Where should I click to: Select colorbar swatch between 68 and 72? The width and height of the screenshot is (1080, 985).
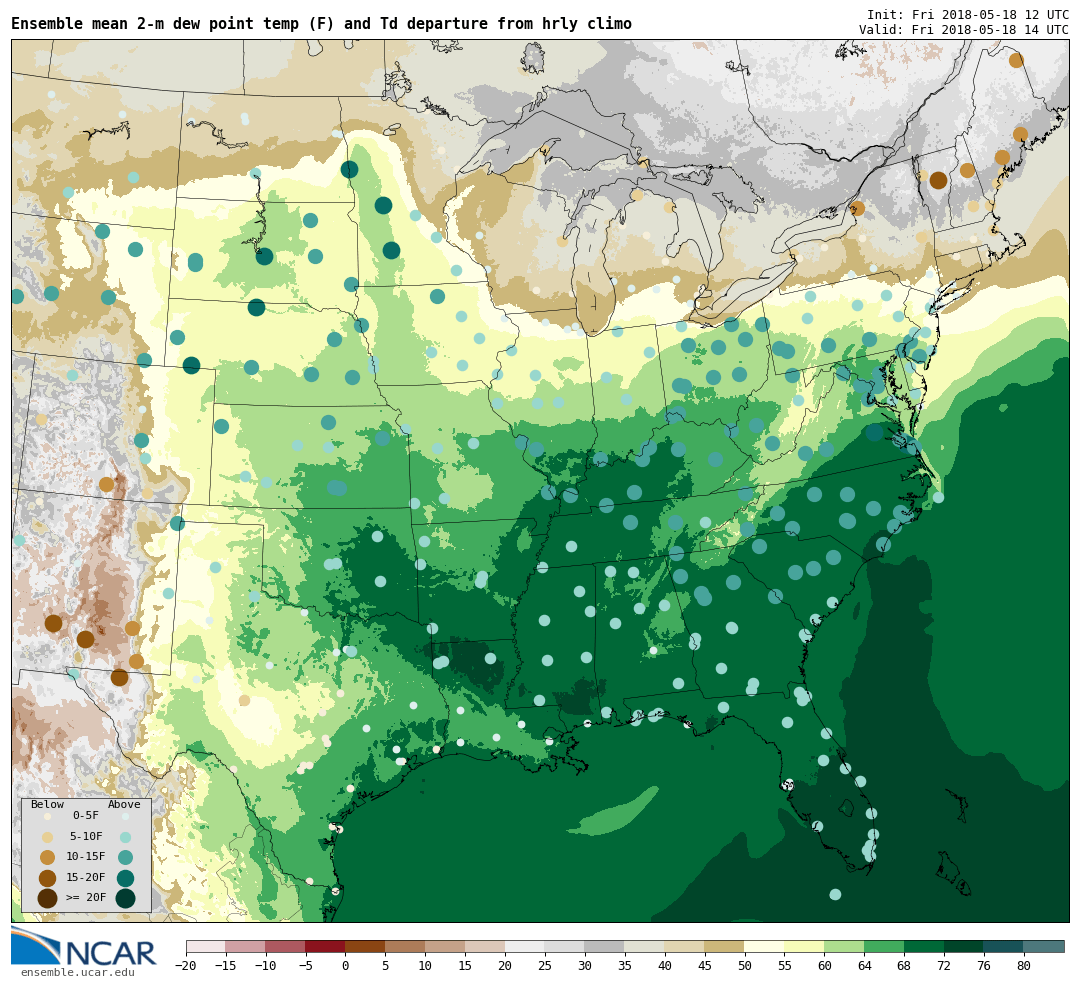point(925,947)
